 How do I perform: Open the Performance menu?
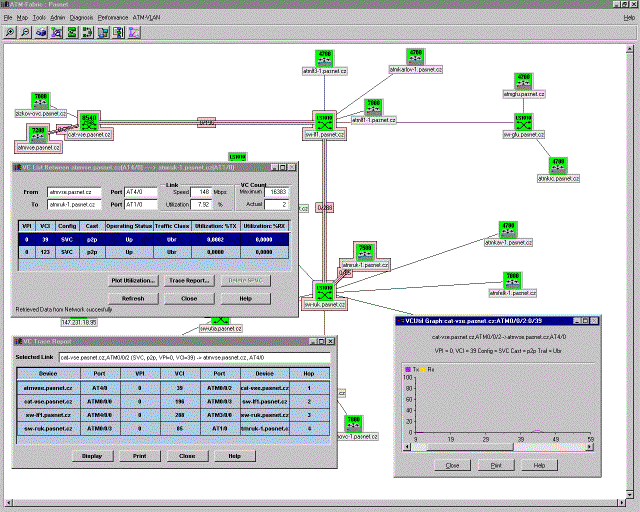(113, 18)
